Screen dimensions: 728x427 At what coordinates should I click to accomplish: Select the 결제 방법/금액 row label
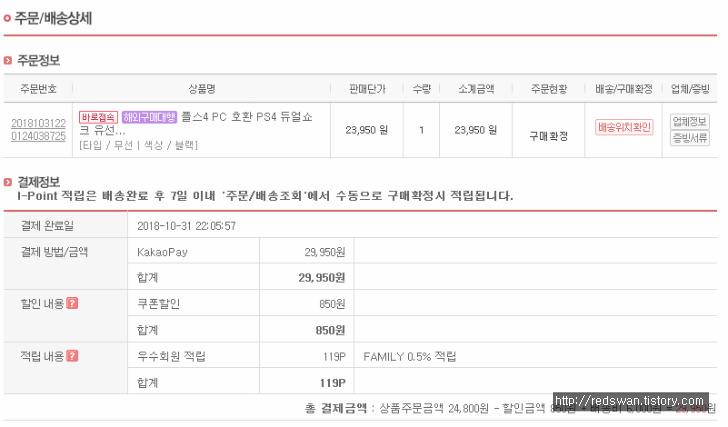coord(54,252)
